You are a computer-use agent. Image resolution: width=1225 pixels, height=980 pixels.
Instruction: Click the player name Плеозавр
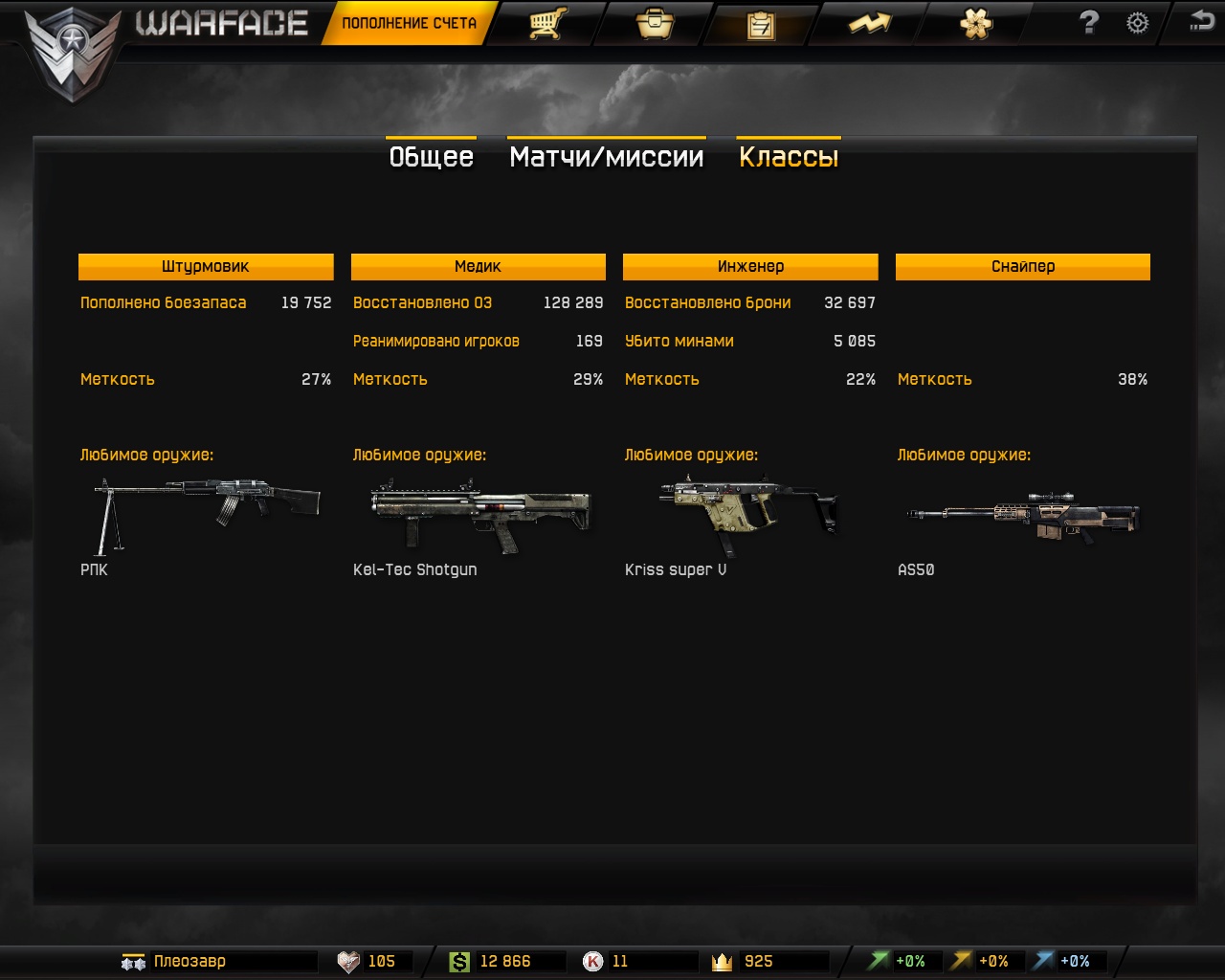(189, 961)
